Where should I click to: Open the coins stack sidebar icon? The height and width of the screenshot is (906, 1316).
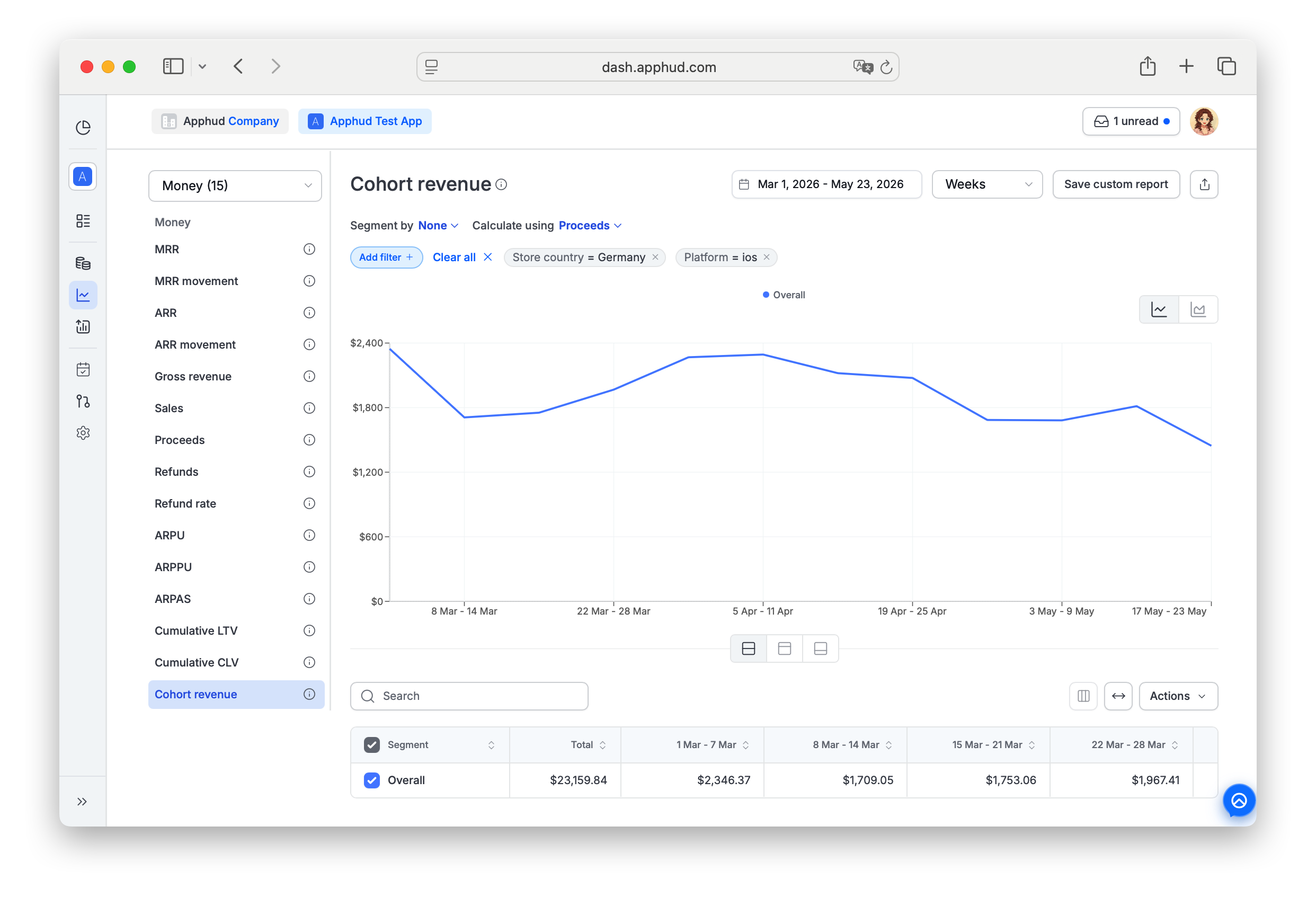click(x=83, y=263)
